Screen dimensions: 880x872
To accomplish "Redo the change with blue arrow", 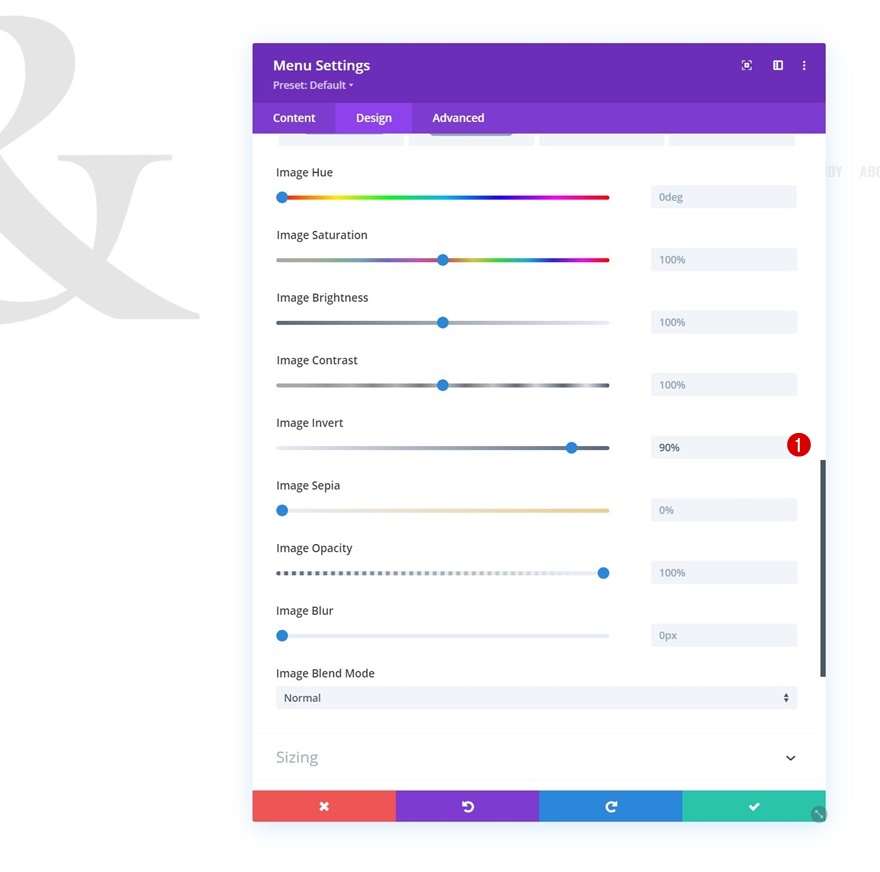I will (611, 806).
